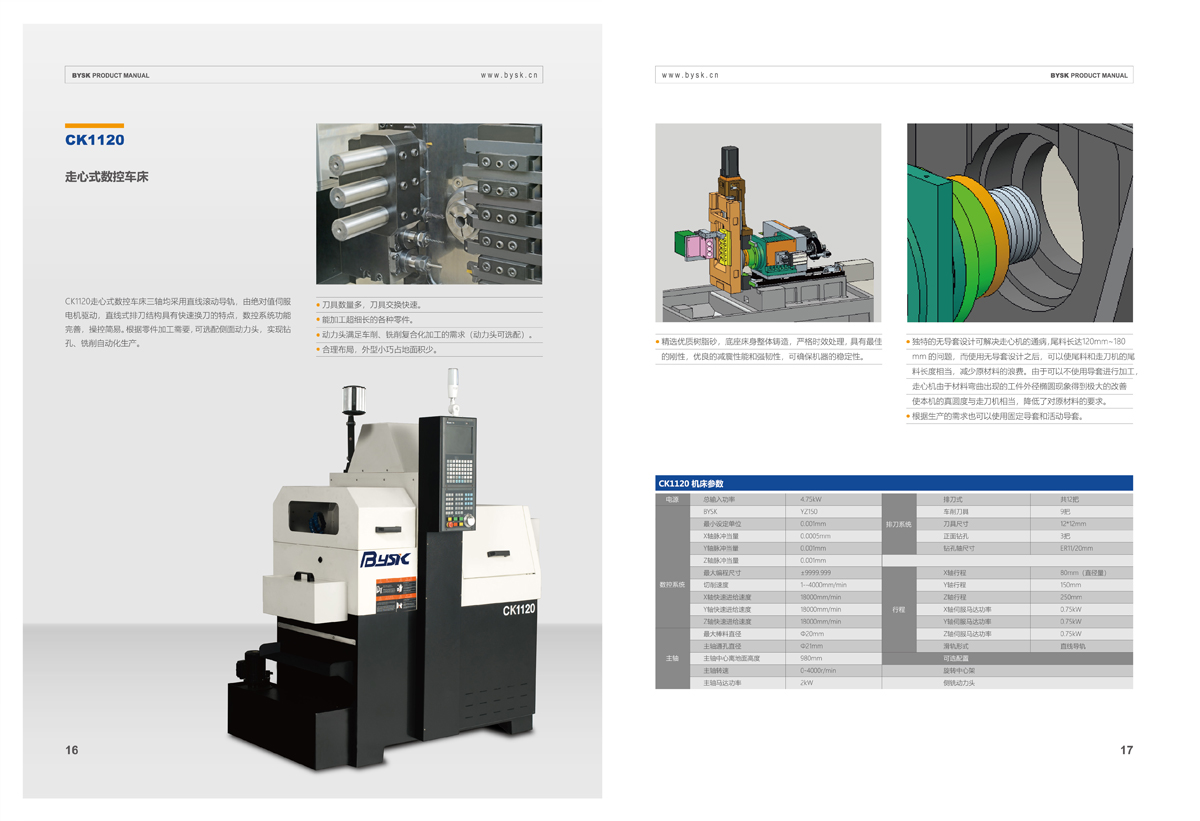
Task: Click the 总输入功率 row label
Action: tap(718, 499)
